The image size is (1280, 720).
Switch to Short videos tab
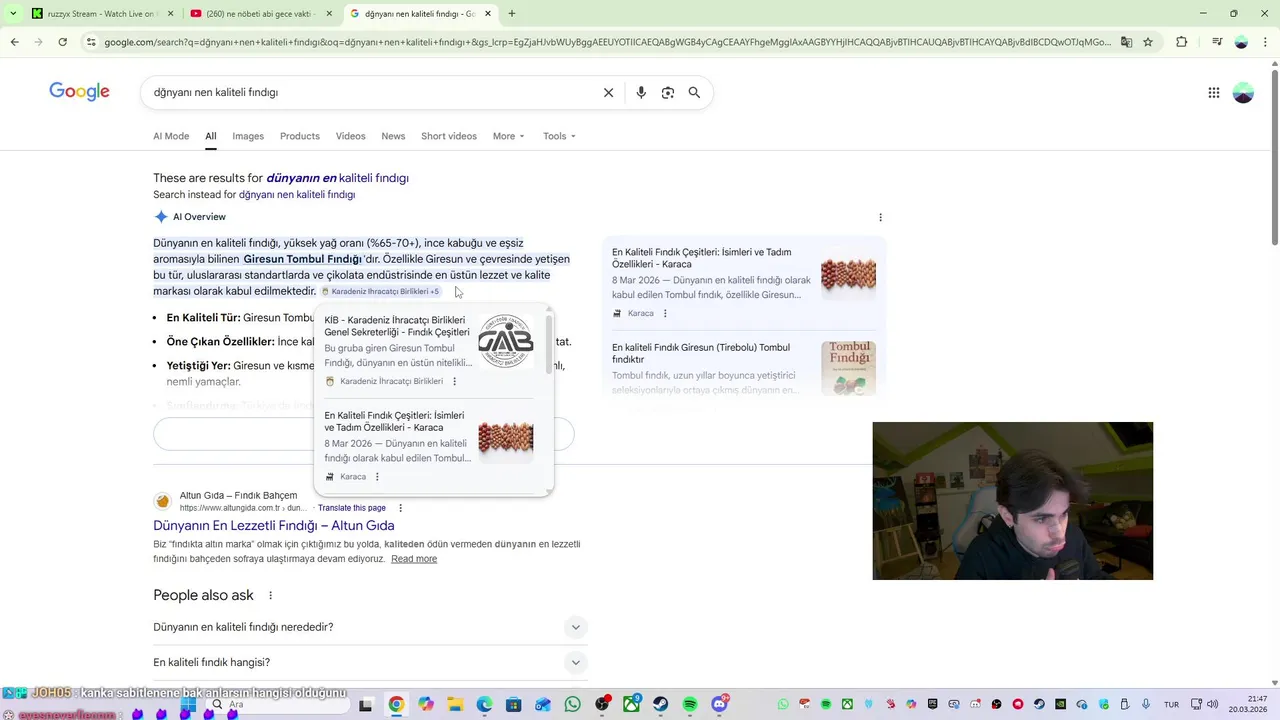[x=449, y=136]
